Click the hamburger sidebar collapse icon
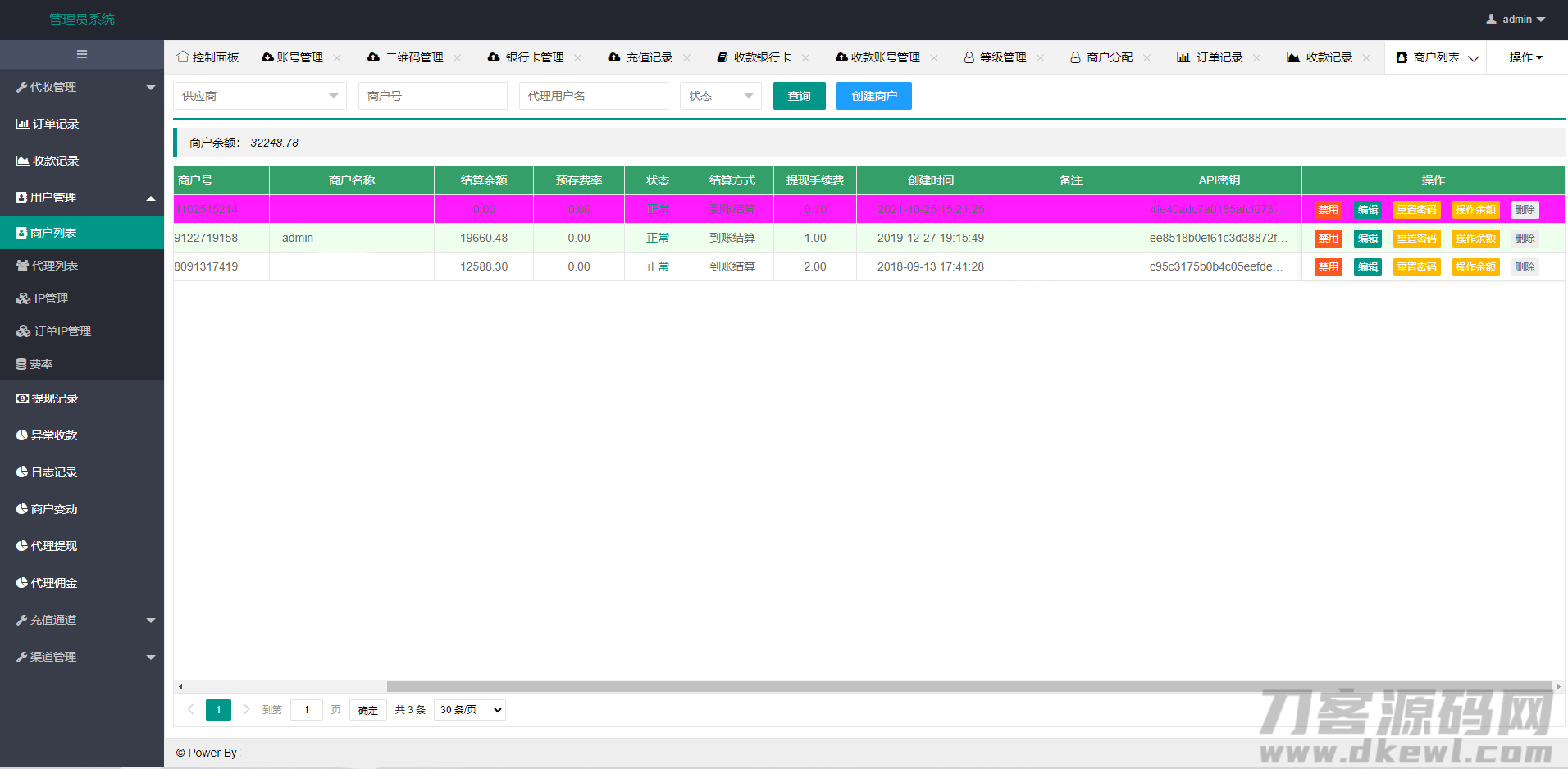 click(x=82, y=54)
